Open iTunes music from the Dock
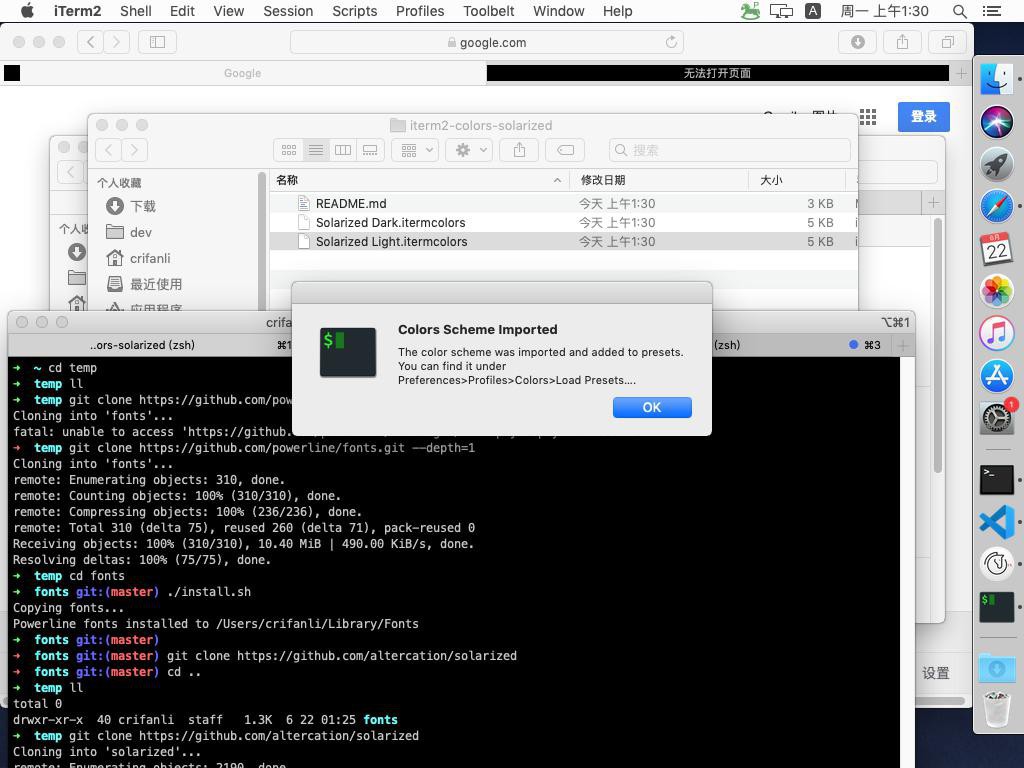The height and width of the screenshot is (768, 1024). coord(997,333)
